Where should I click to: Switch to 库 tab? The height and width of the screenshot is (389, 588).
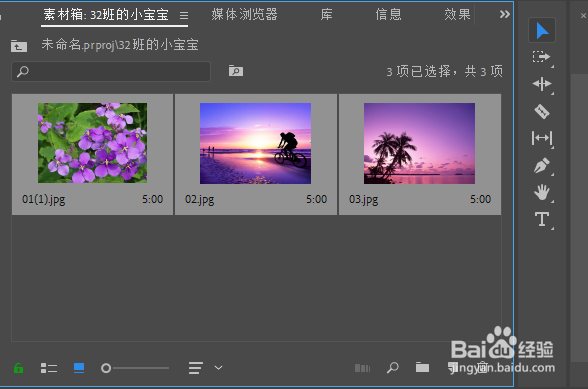(326, 14)
